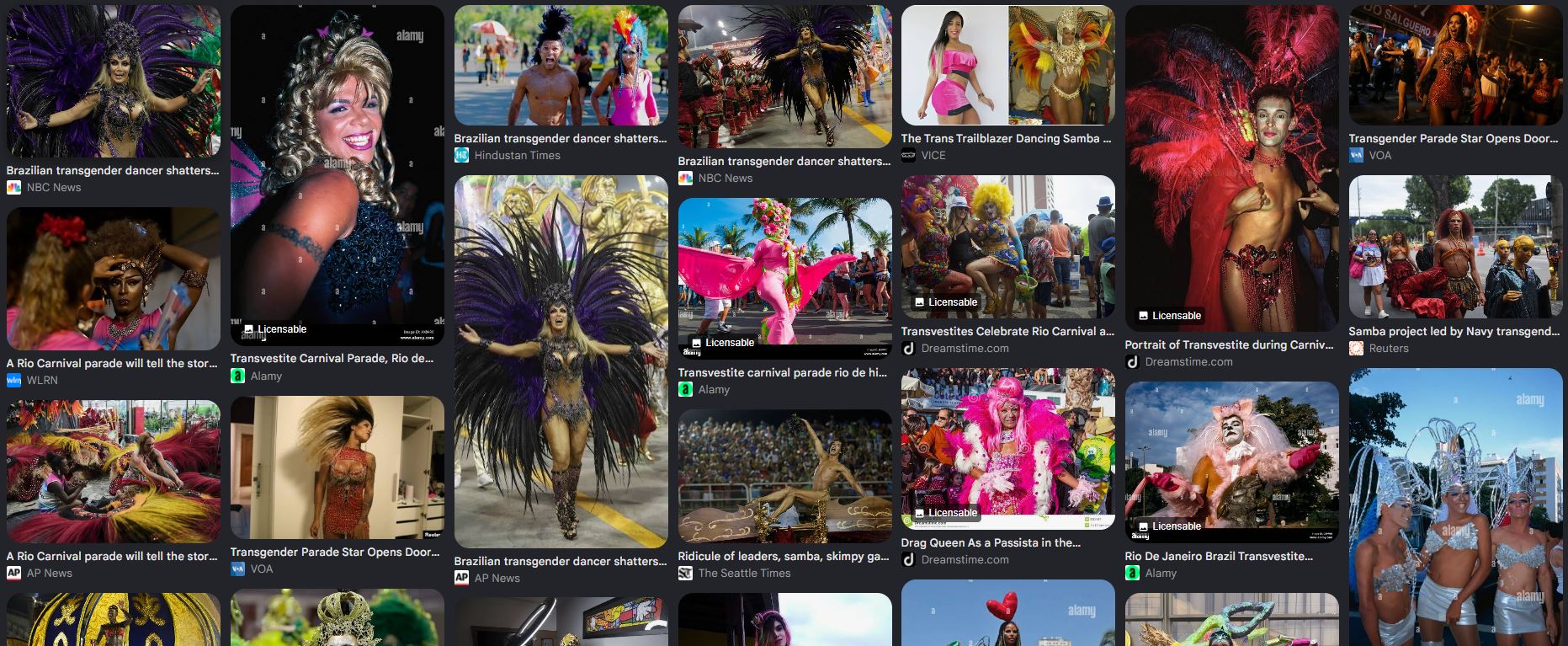Open "Brazilian transgender dancer shatters..." title above Hindustan Times
1568x646 pixels.
(x=561, y=139)
